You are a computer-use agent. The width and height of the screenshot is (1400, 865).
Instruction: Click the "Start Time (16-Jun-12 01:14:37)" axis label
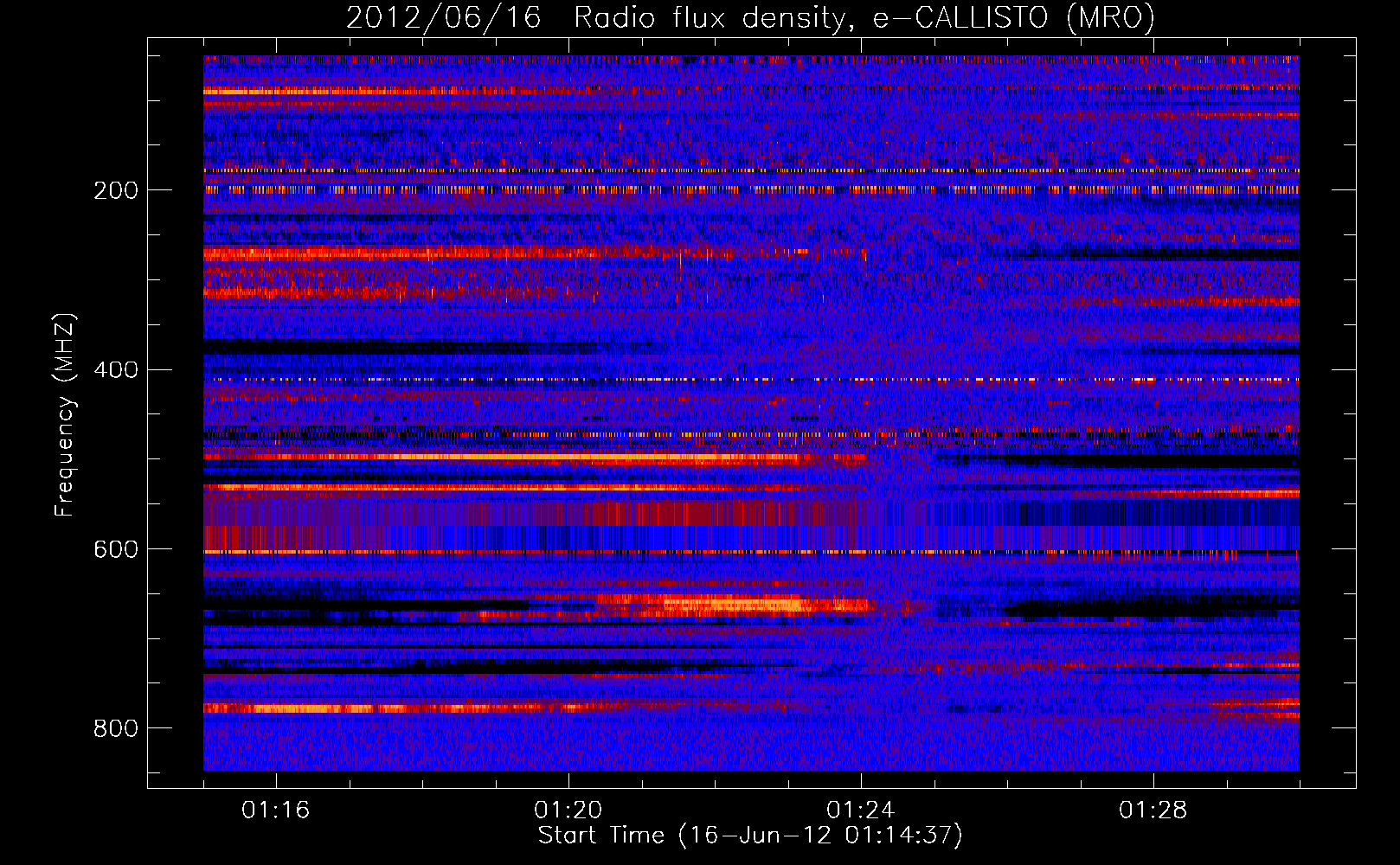750,836
